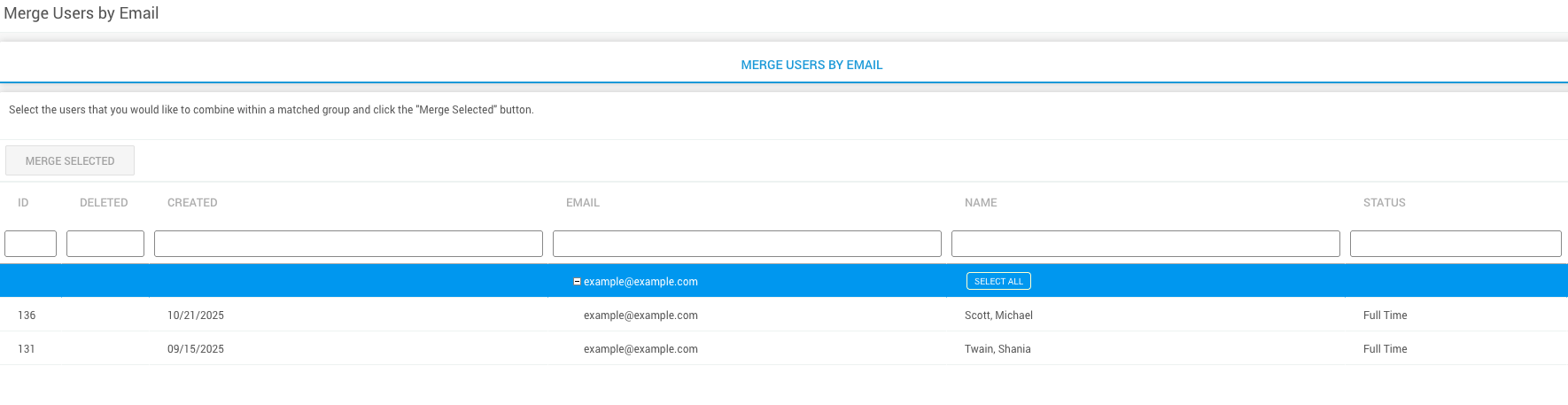The height and width of the screenshot is (405, 1568).
Task: Select the Scott, Michael user row
Action: [998, 315]
